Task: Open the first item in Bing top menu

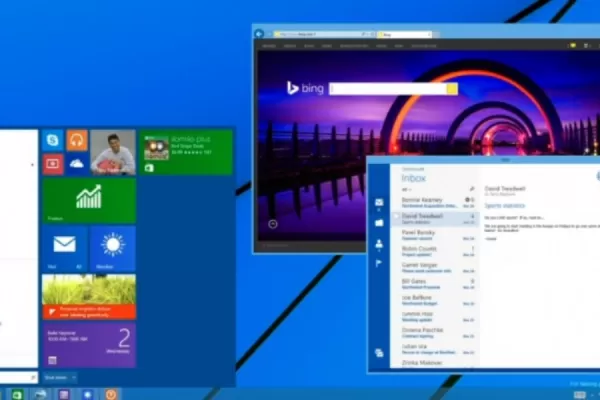Action: (x=269, y=46)
